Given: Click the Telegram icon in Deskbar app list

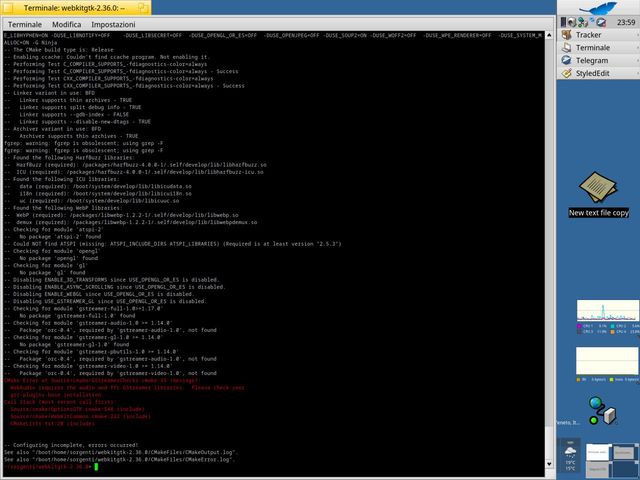Looking at the screenshot, I should coord(567,60).
